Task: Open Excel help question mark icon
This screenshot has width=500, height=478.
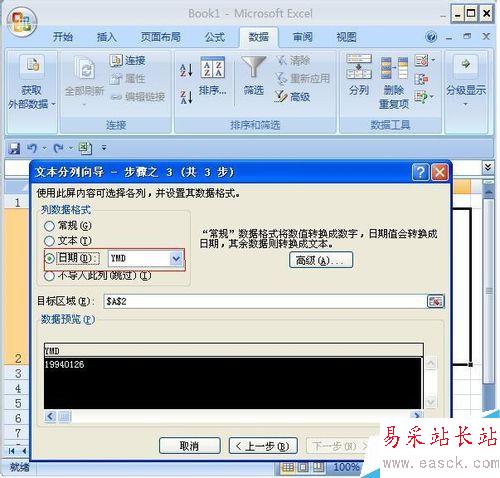Action: 431,36
